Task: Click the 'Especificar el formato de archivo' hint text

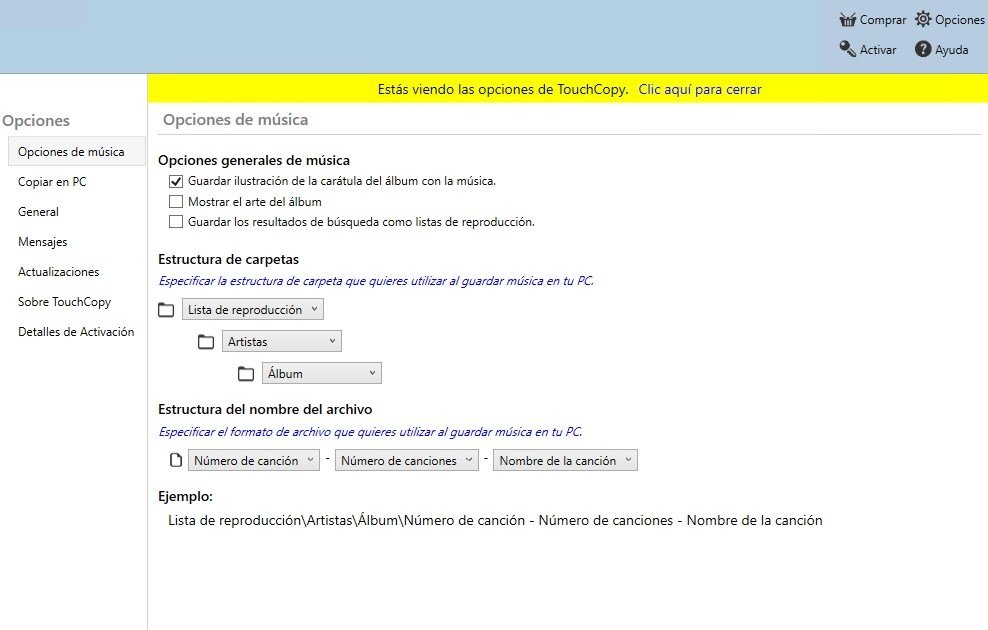Action: click(x=370, y=432)
